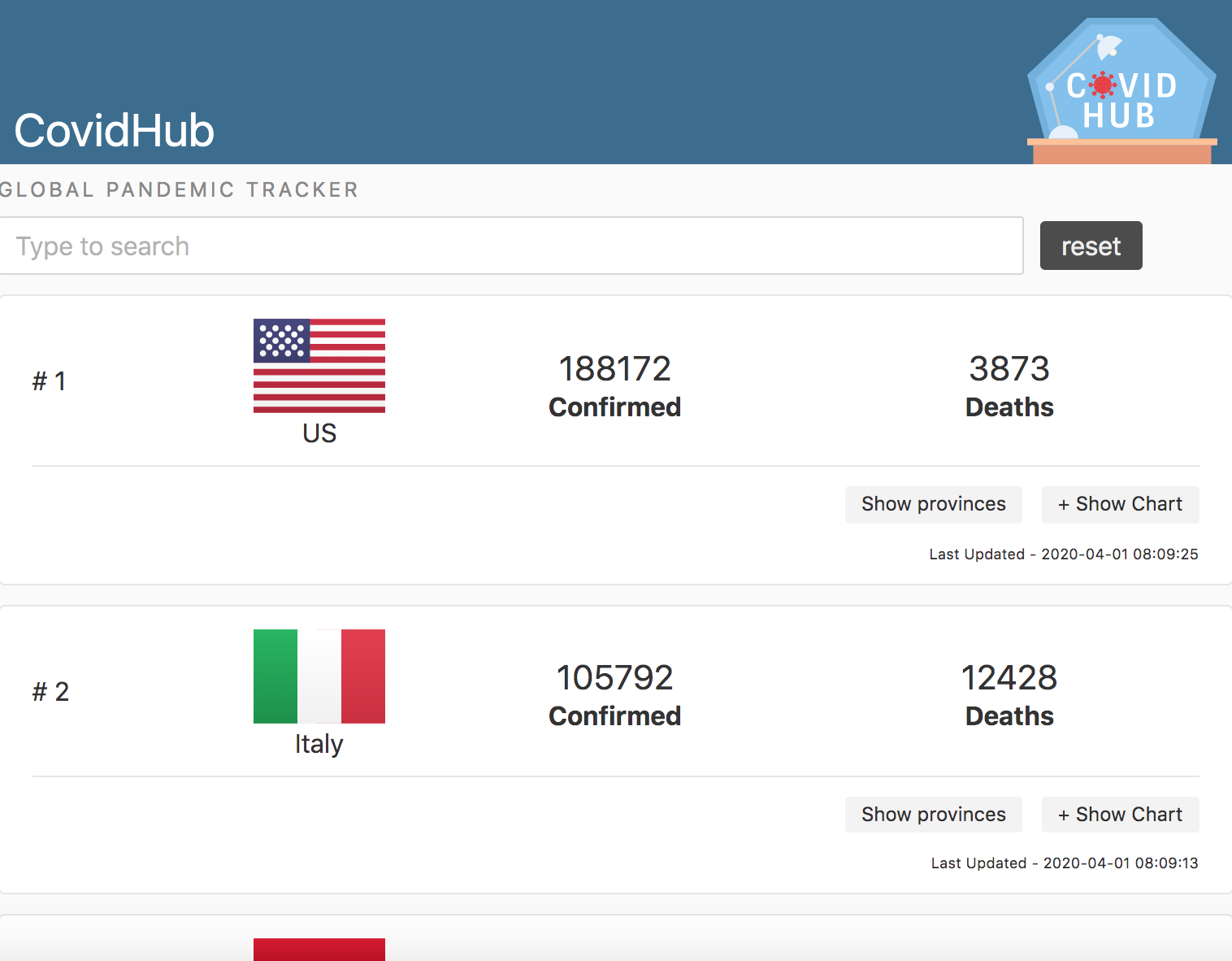Click the reset button
This screenshot has width=1232, height=961.
[1091, 246]
